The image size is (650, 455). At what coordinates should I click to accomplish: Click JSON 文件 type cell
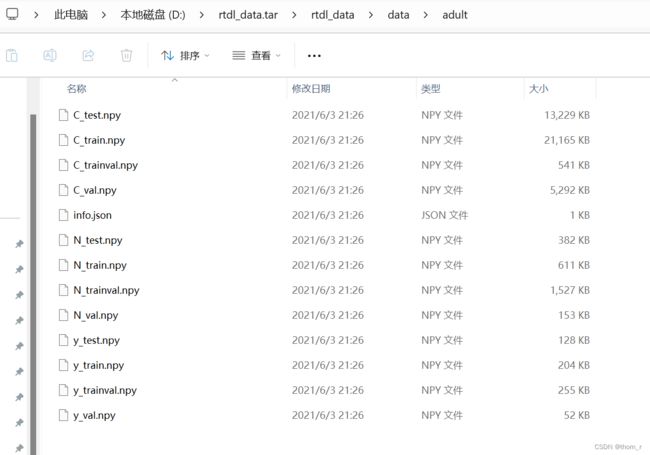click(444, 215)
